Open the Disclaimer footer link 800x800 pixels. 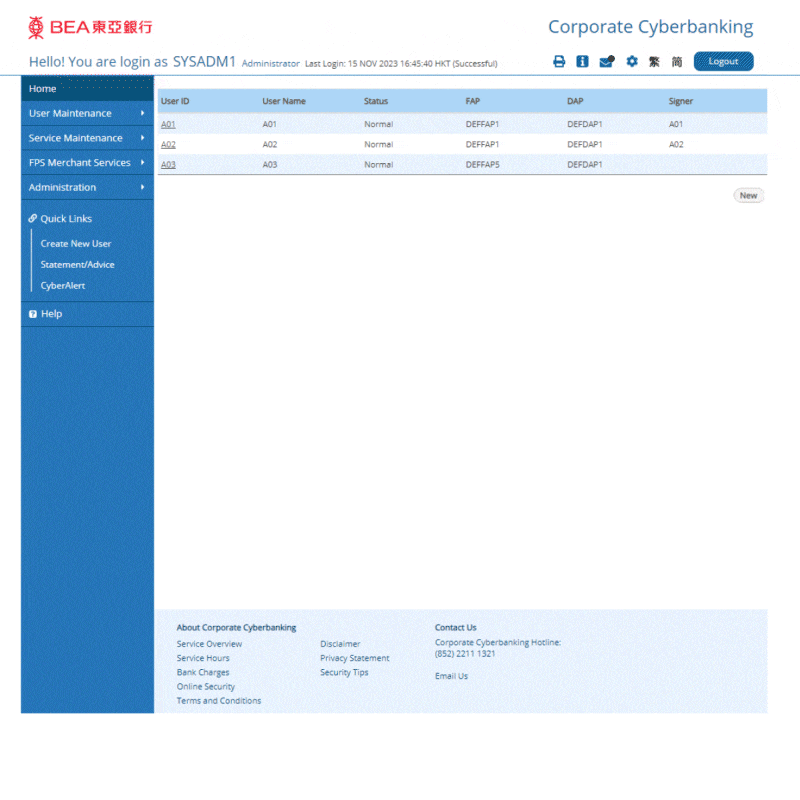click(x=340, y=644)
